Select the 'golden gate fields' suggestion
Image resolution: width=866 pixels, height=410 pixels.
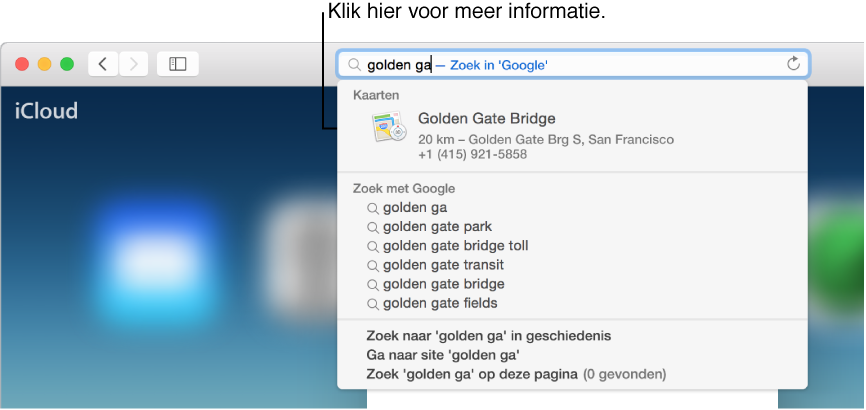[439, 303]
